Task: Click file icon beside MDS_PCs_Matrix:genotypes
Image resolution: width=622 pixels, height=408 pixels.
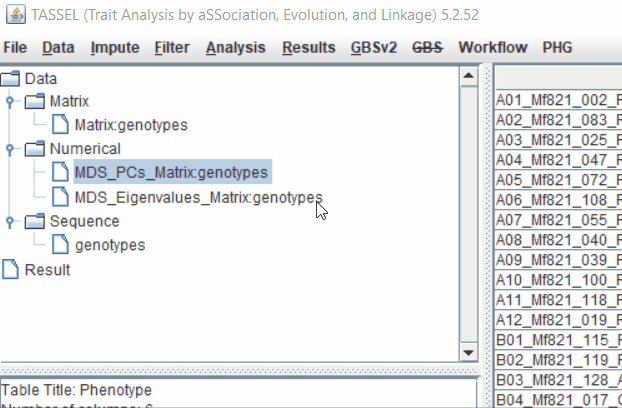Action: click(60, 172)
